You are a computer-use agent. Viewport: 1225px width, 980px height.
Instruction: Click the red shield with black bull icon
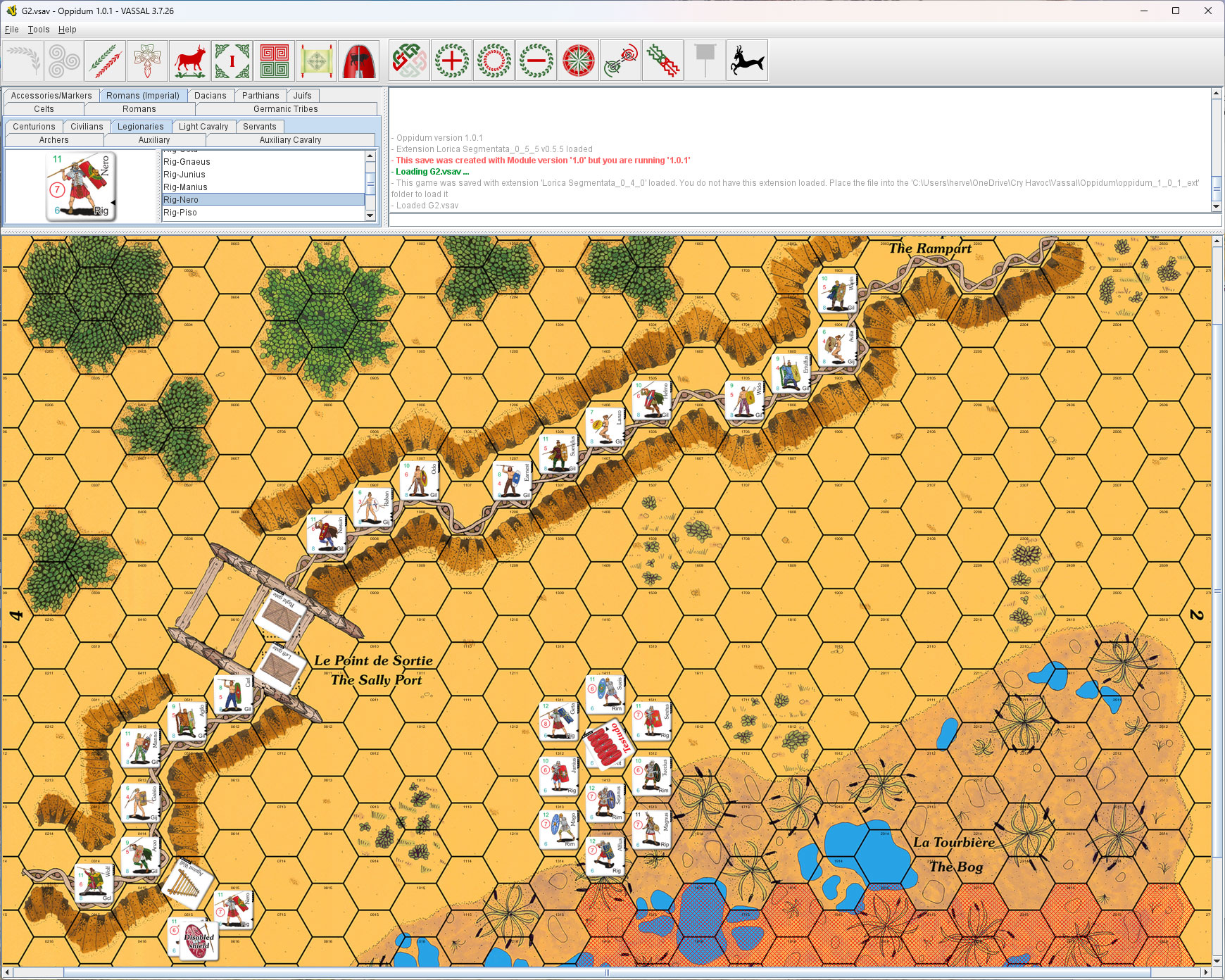359,61
